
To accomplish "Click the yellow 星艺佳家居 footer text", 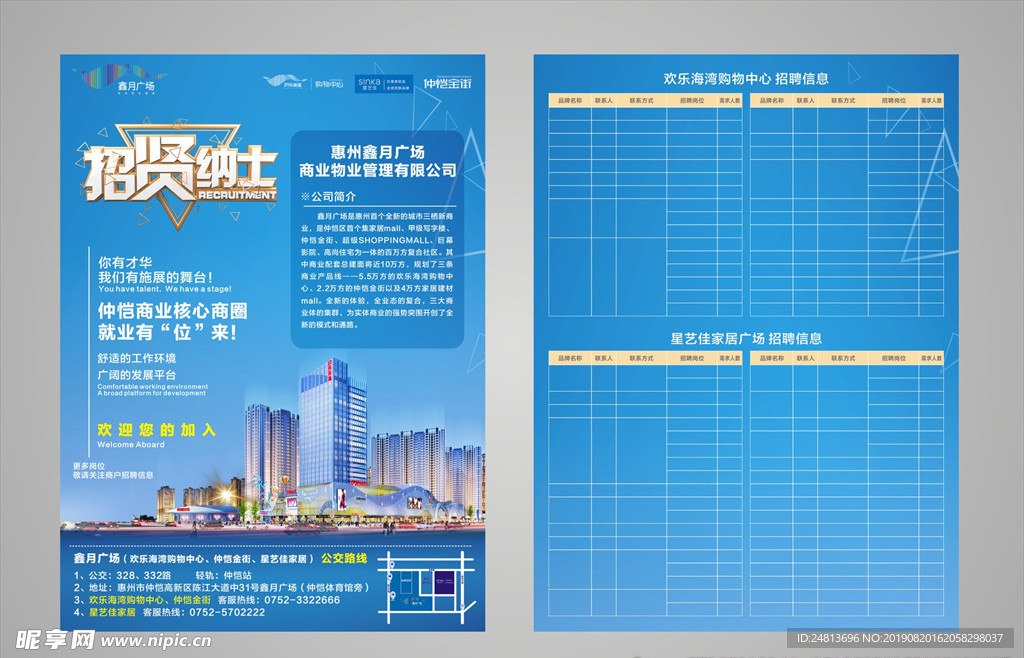I will tap(112, 612).
